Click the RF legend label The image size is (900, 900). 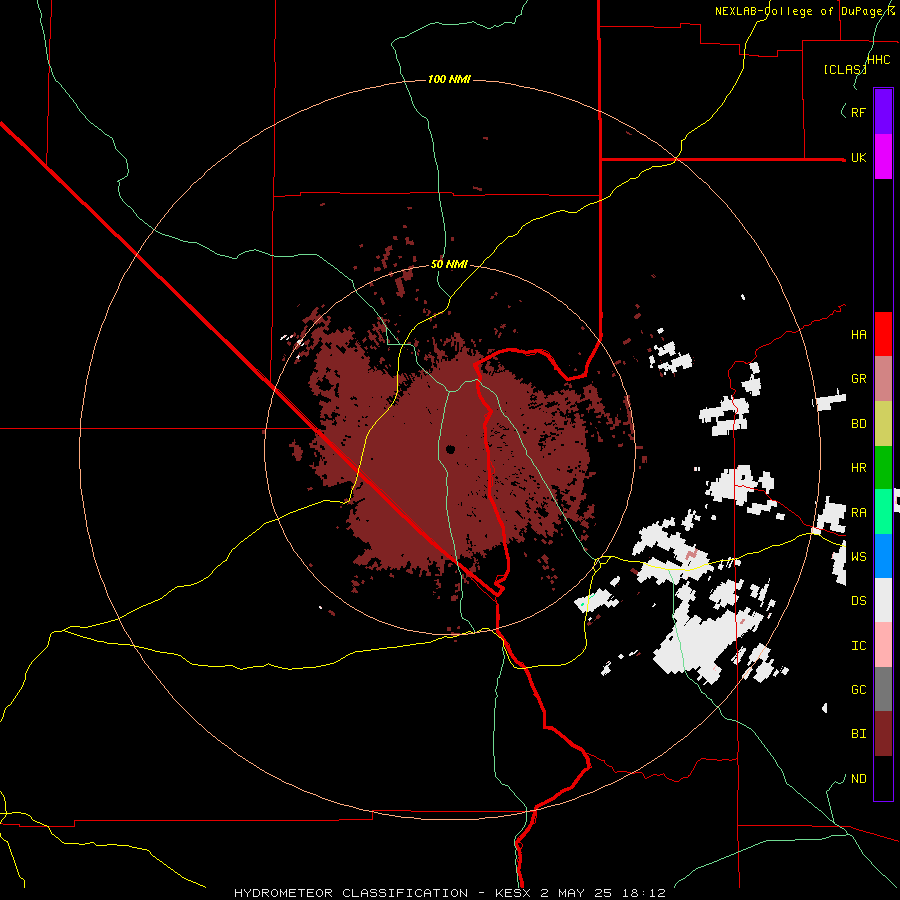[858, 112]
